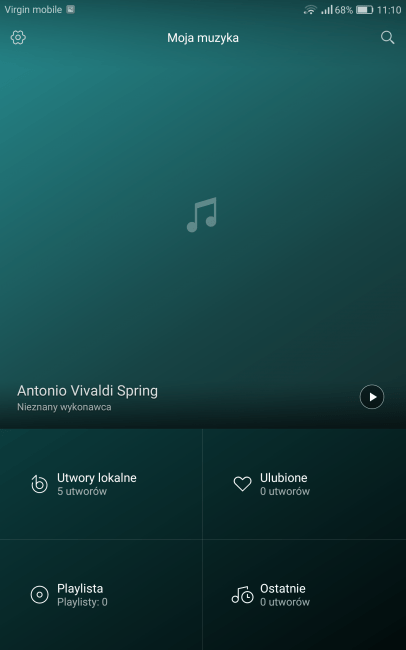Open the Utwory lokalne section
The image size is (406, 650).
point(101,484)
